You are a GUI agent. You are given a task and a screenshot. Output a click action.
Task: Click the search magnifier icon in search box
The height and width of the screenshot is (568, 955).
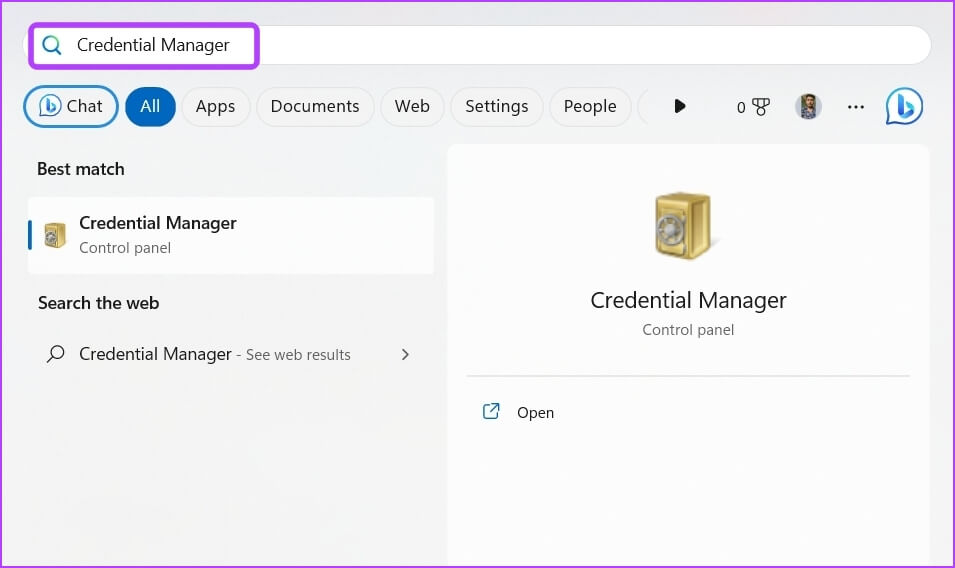point(52,45)
